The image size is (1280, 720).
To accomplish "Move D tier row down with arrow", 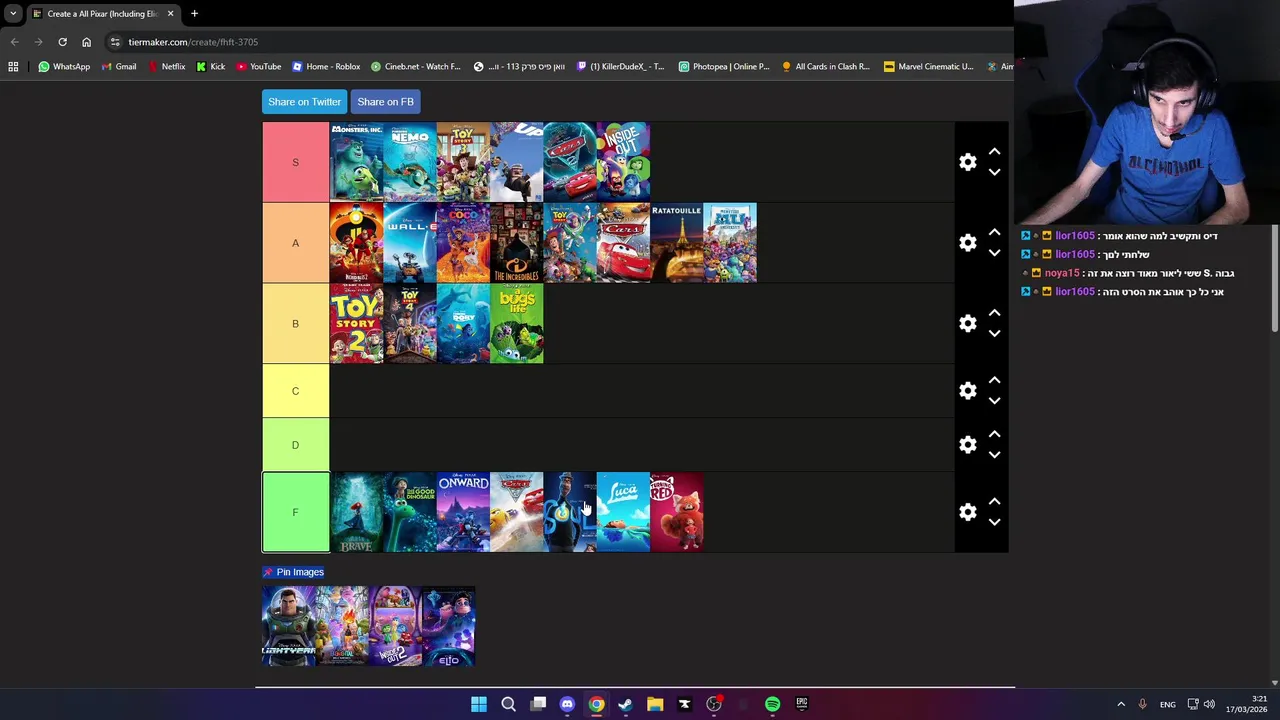I will pyautogui.click(x=994, y=455).
